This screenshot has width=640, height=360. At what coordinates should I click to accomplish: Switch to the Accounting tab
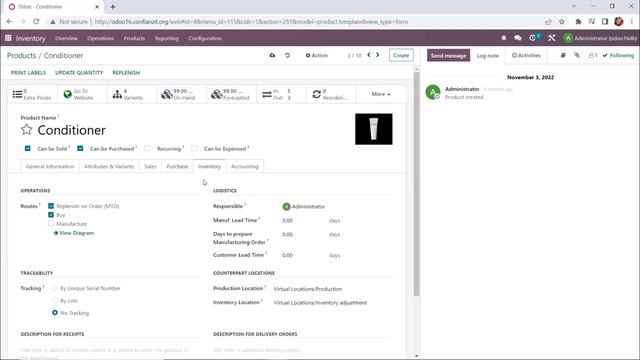coord(244,166)
